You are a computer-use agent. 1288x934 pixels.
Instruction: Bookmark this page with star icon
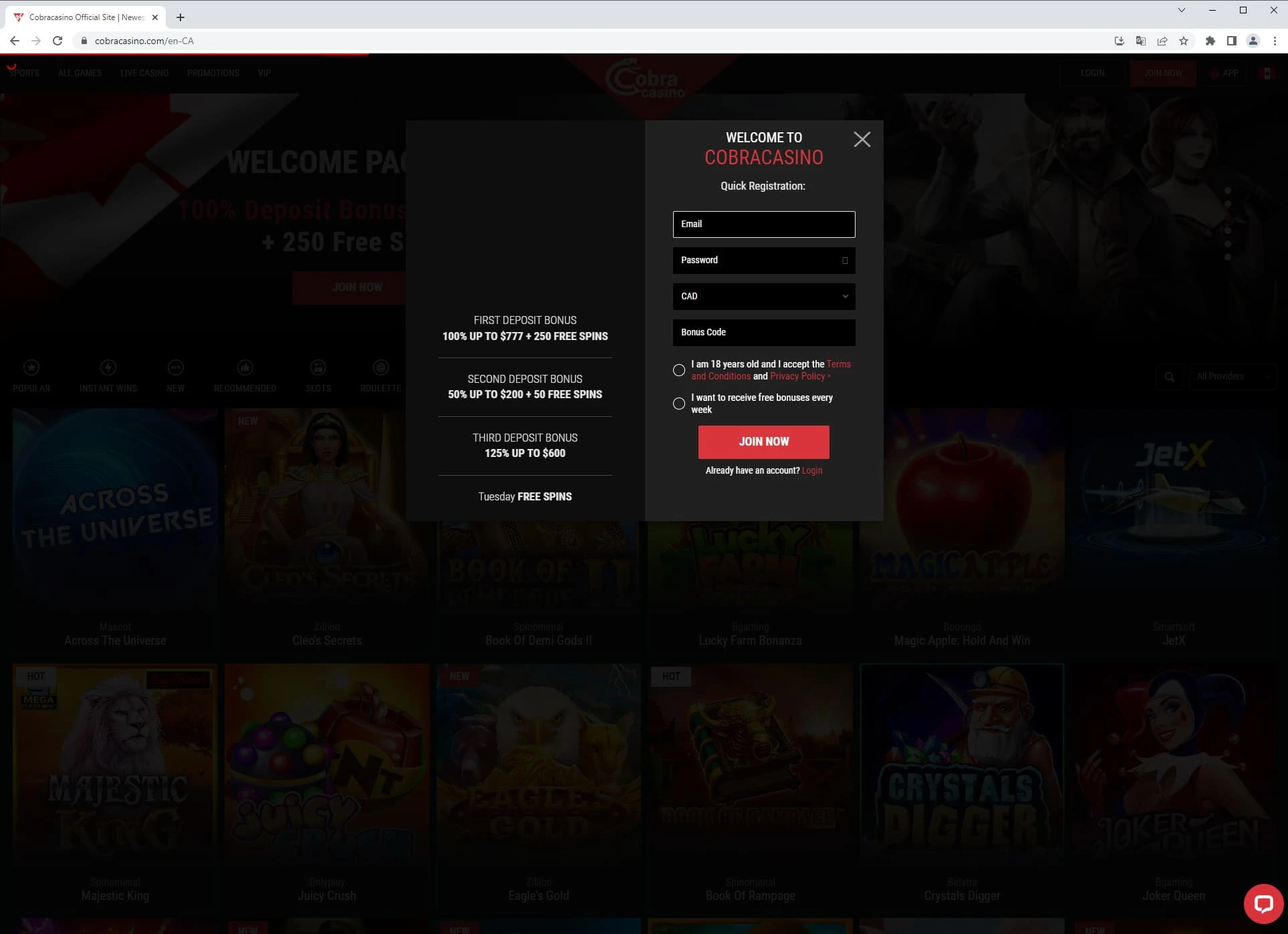point(1184,41)
